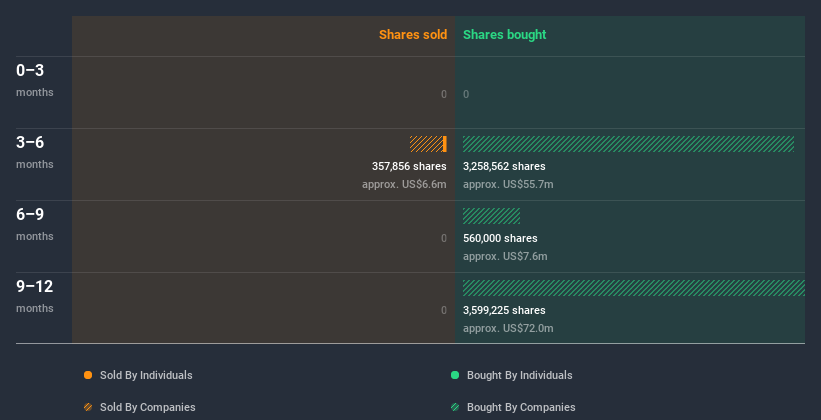Click the 357,856 shares value
This screenshot has width=821, height=420.
pos(409,167)
